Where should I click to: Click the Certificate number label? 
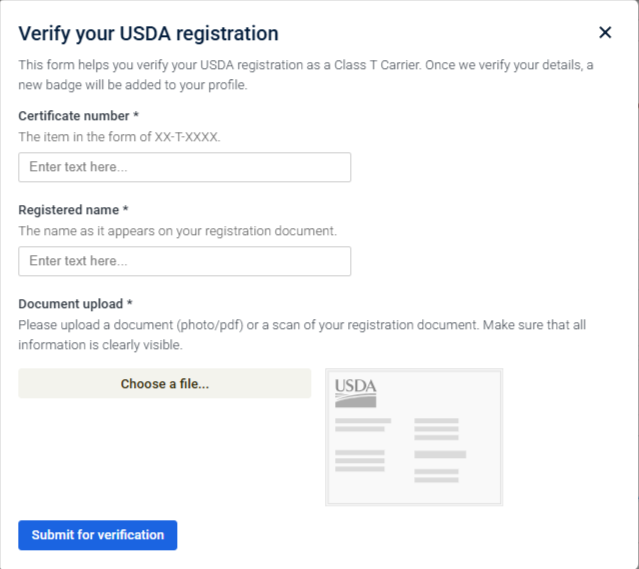click(x=74, y=116)
